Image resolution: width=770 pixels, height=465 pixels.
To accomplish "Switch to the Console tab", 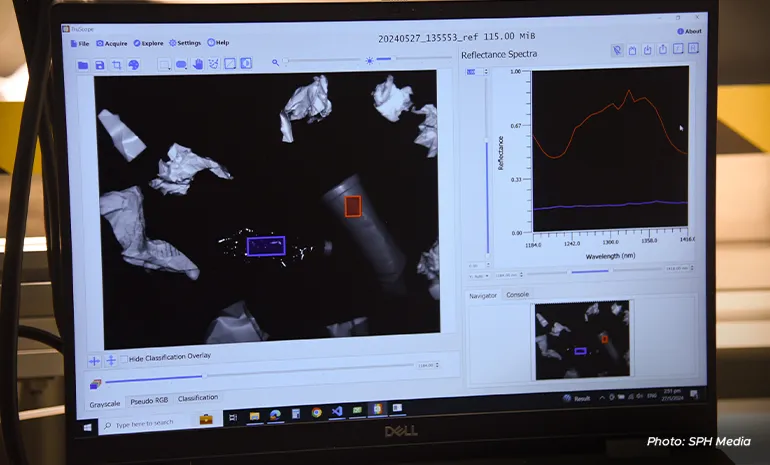I will click(x=517, y=295).
